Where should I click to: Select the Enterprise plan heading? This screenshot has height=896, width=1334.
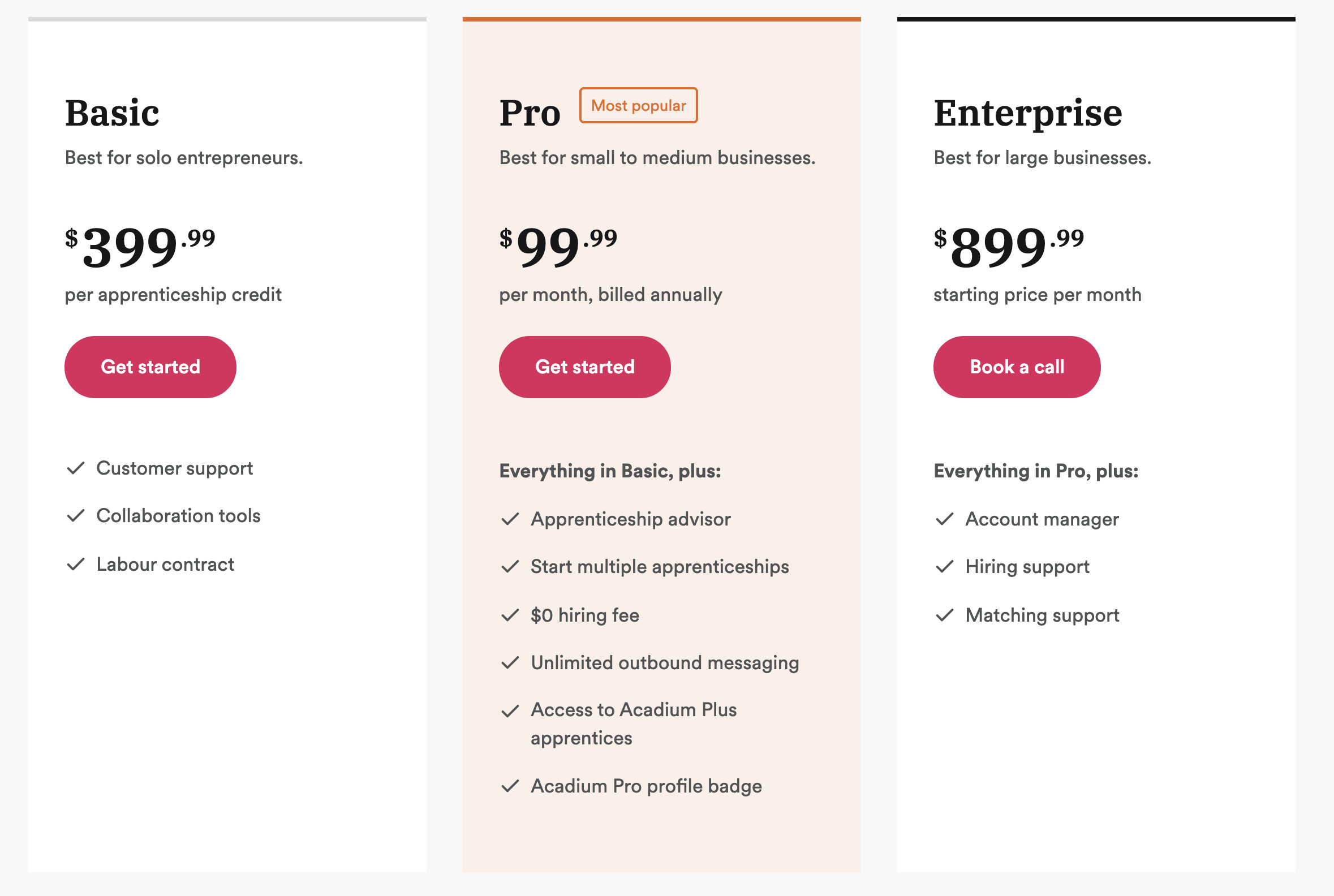coord(1027,113)
